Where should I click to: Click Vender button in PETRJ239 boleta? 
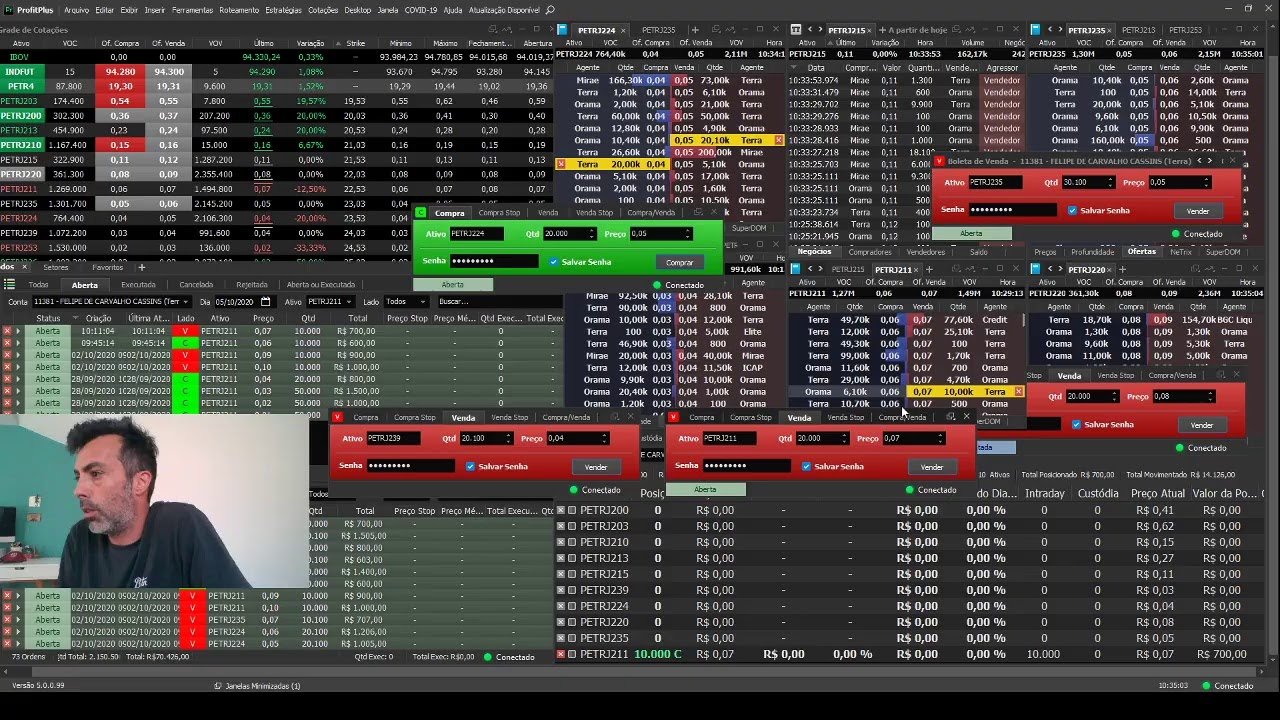(595, 467)
